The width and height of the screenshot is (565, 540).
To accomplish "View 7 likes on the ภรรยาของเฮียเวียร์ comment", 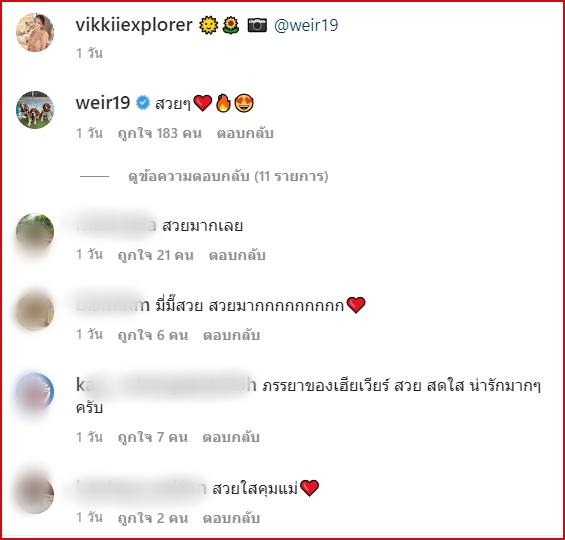I will (153, 437).
